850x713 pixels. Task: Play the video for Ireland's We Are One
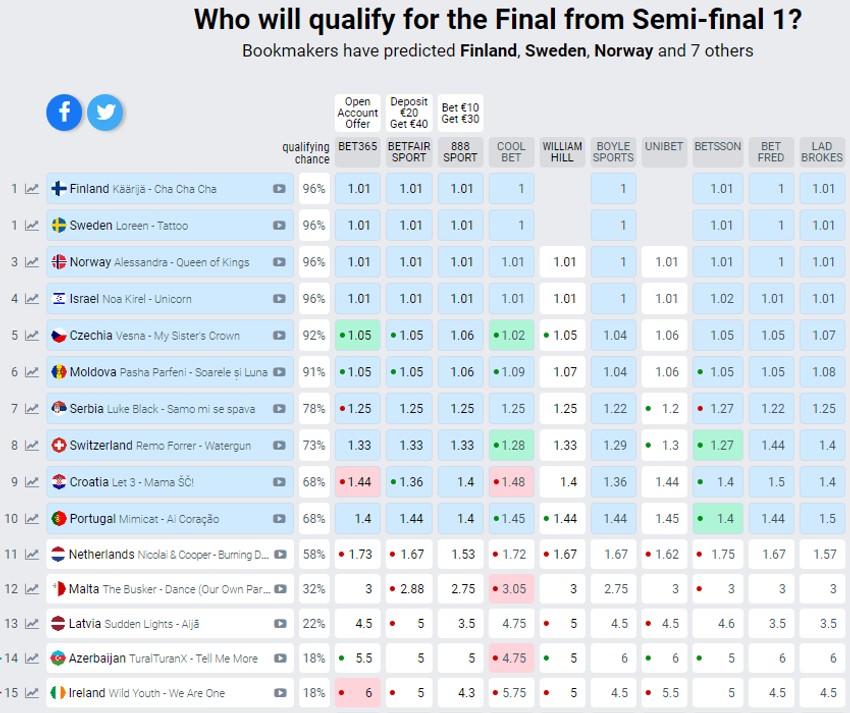(279, 693)
